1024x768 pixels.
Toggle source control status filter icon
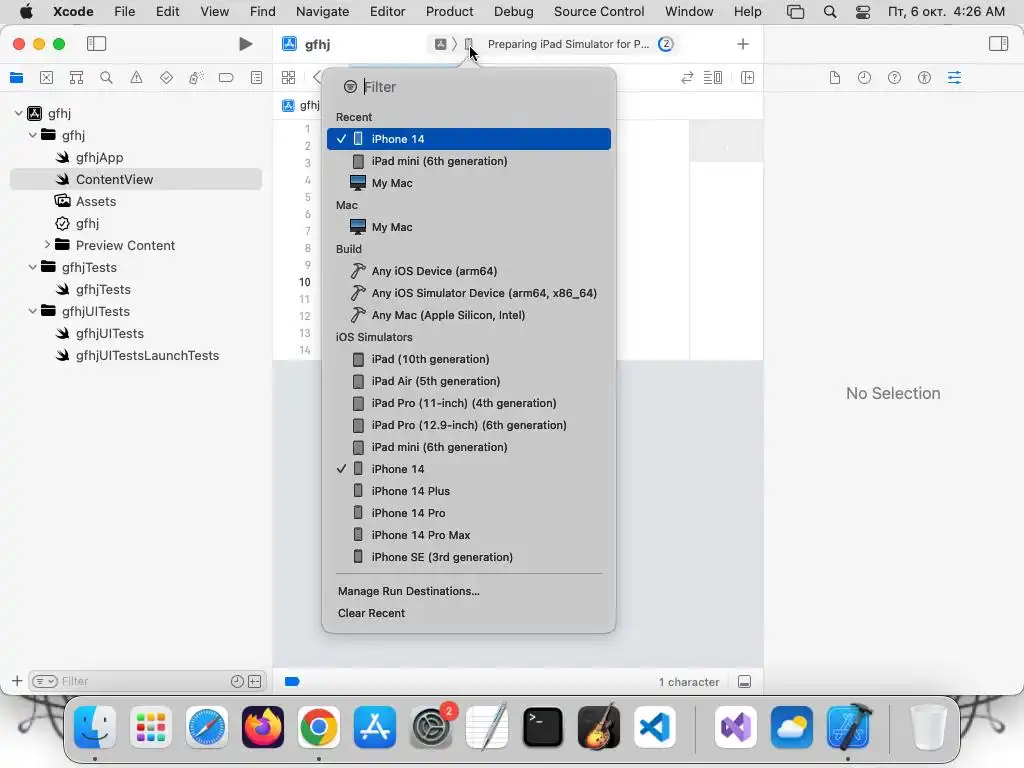(255, 681)
